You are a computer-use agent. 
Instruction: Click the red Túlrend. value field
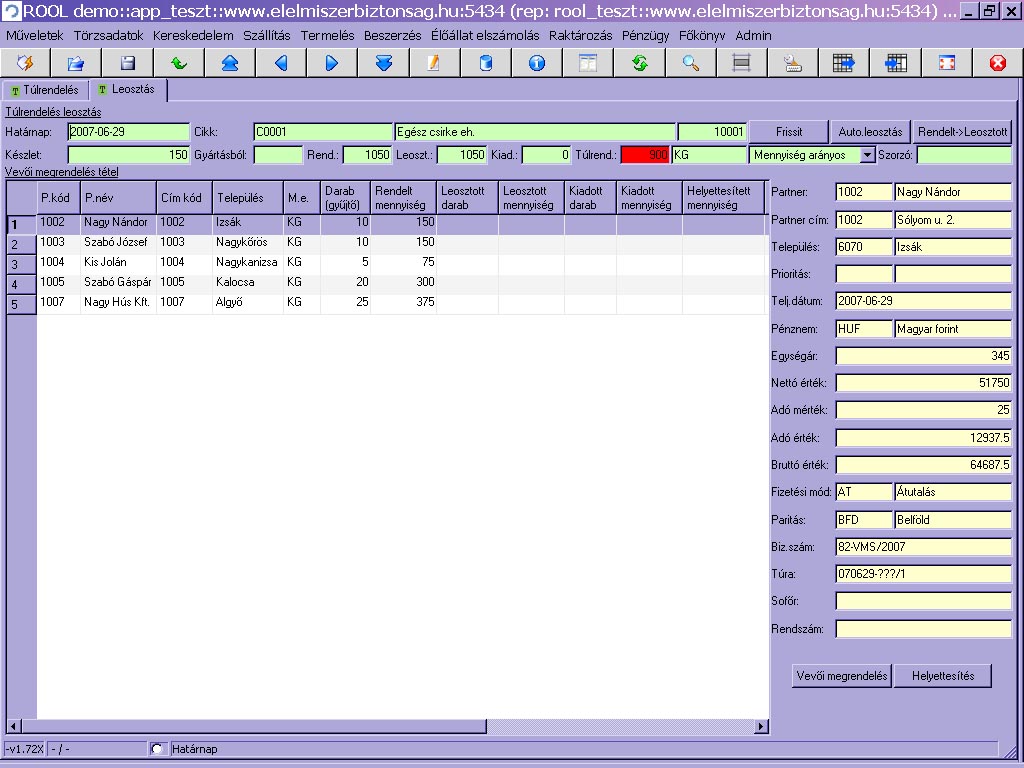click(x=645, y=155)
